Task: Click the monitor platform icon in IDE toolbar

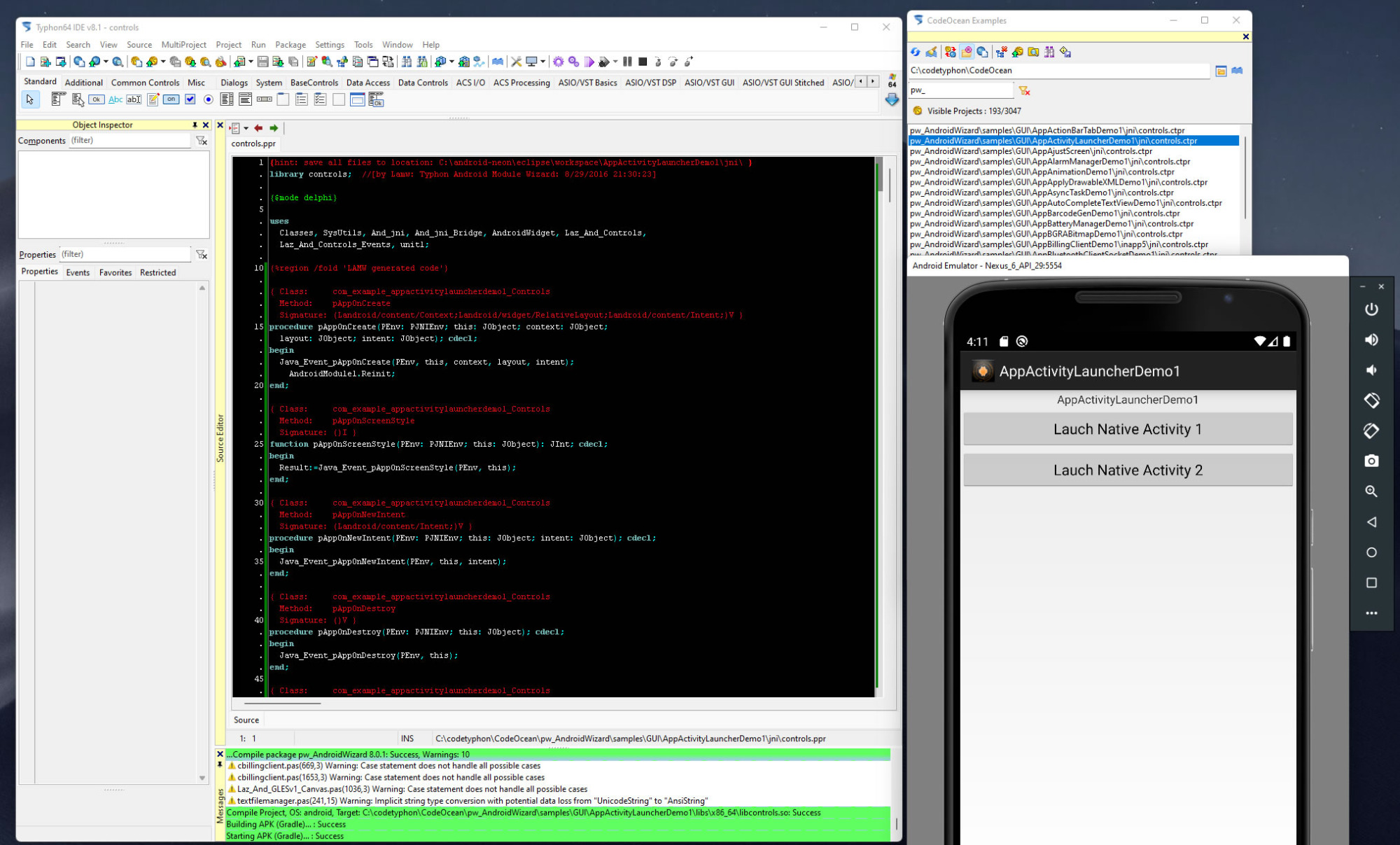Action: tap(532, 62)
